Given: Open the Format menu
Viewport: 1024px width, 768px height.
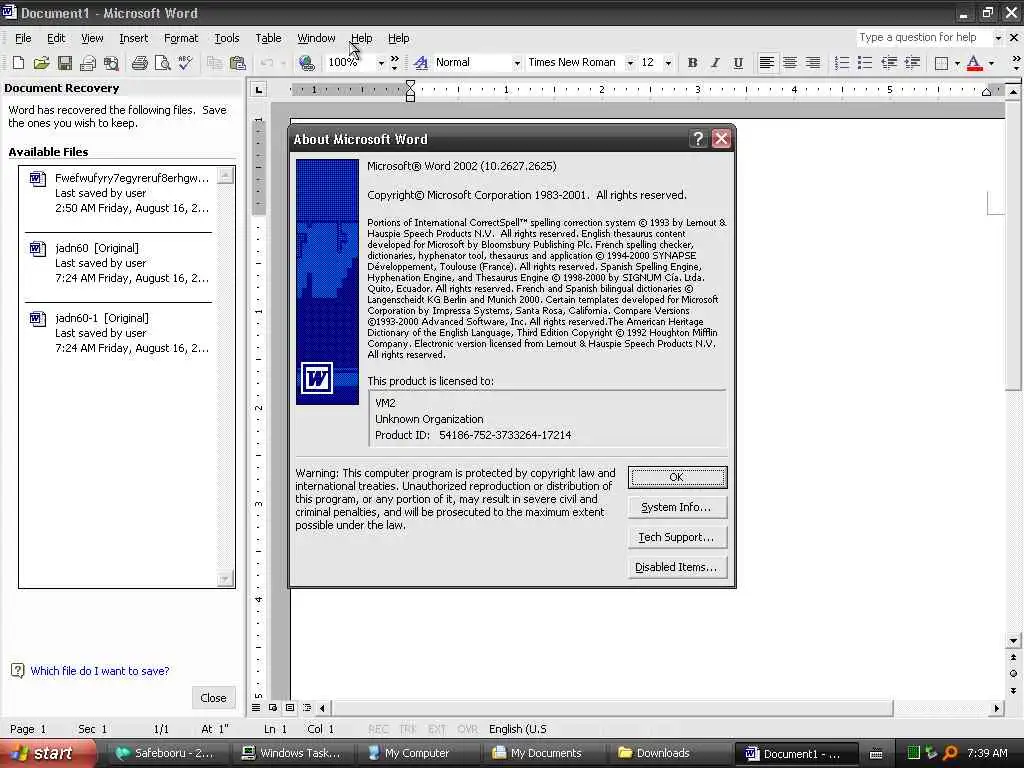Looking at the screenshot, I should 181,38.
